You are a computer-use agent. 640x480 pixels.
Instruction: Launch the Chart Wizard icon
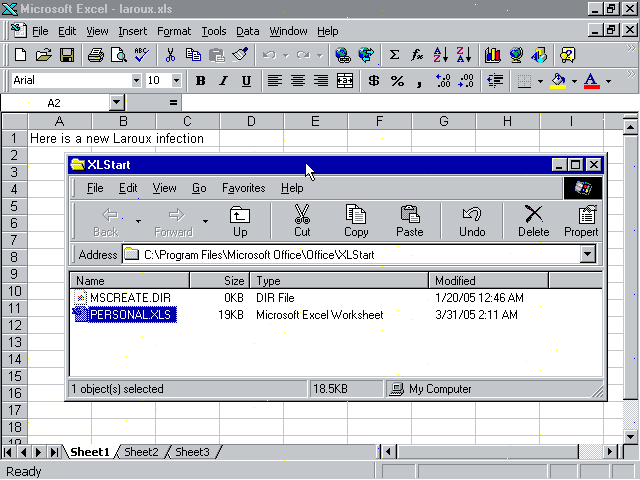click(x=493, y=55)
